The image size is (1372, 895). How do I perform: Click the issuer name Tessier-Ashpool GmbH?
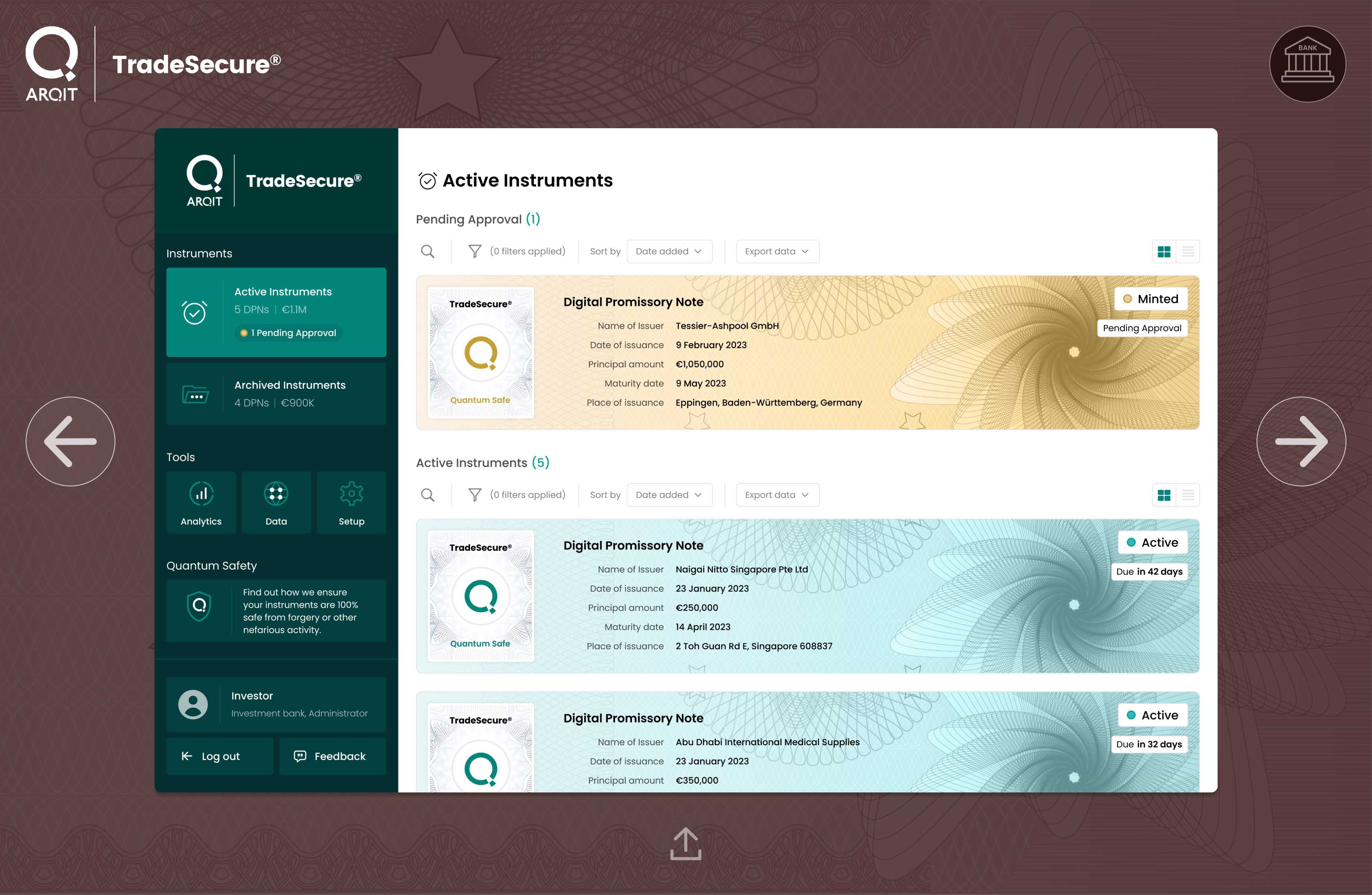click(x=727, y=326)
